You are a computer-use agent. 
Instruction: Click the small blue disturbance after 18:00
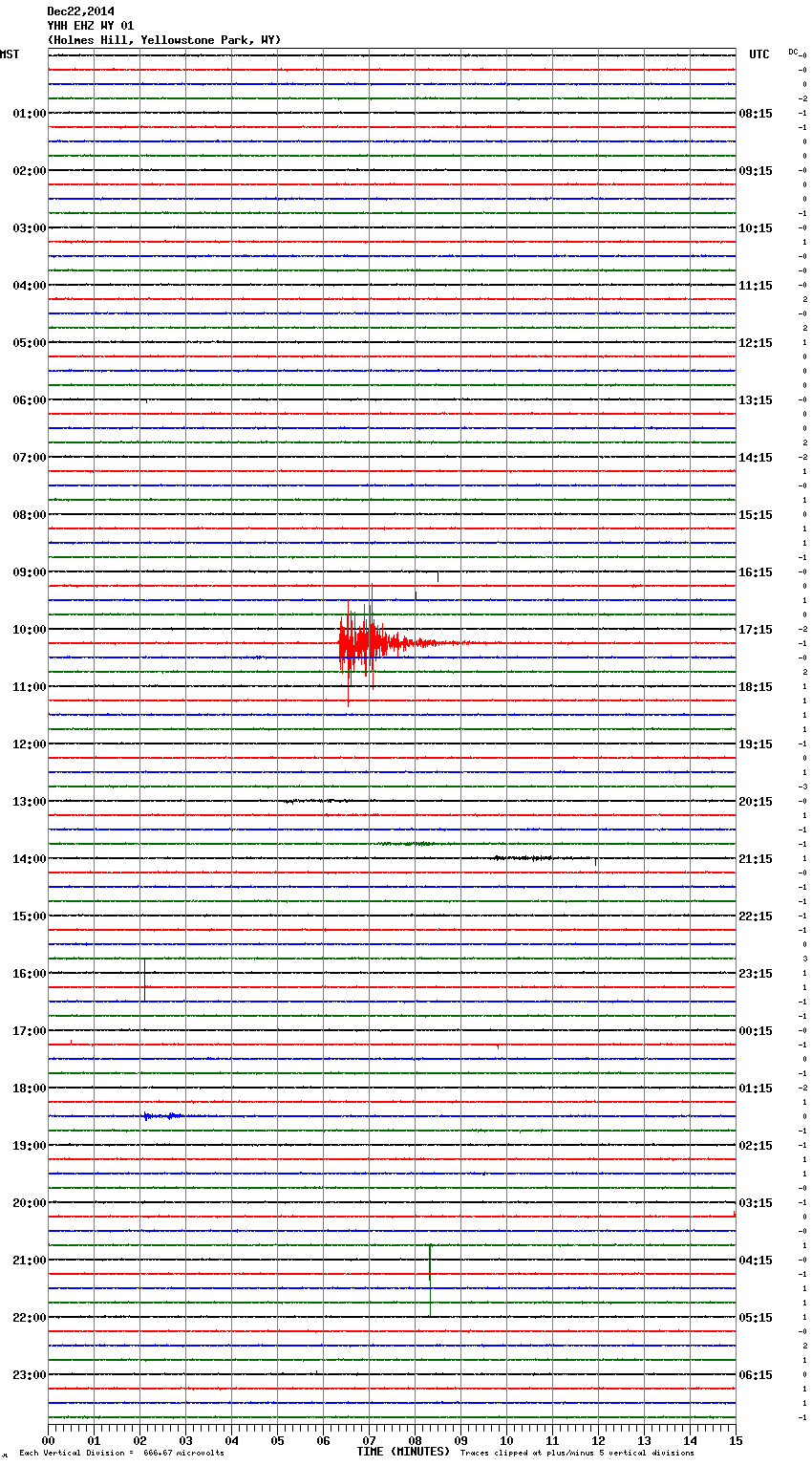162,1116
